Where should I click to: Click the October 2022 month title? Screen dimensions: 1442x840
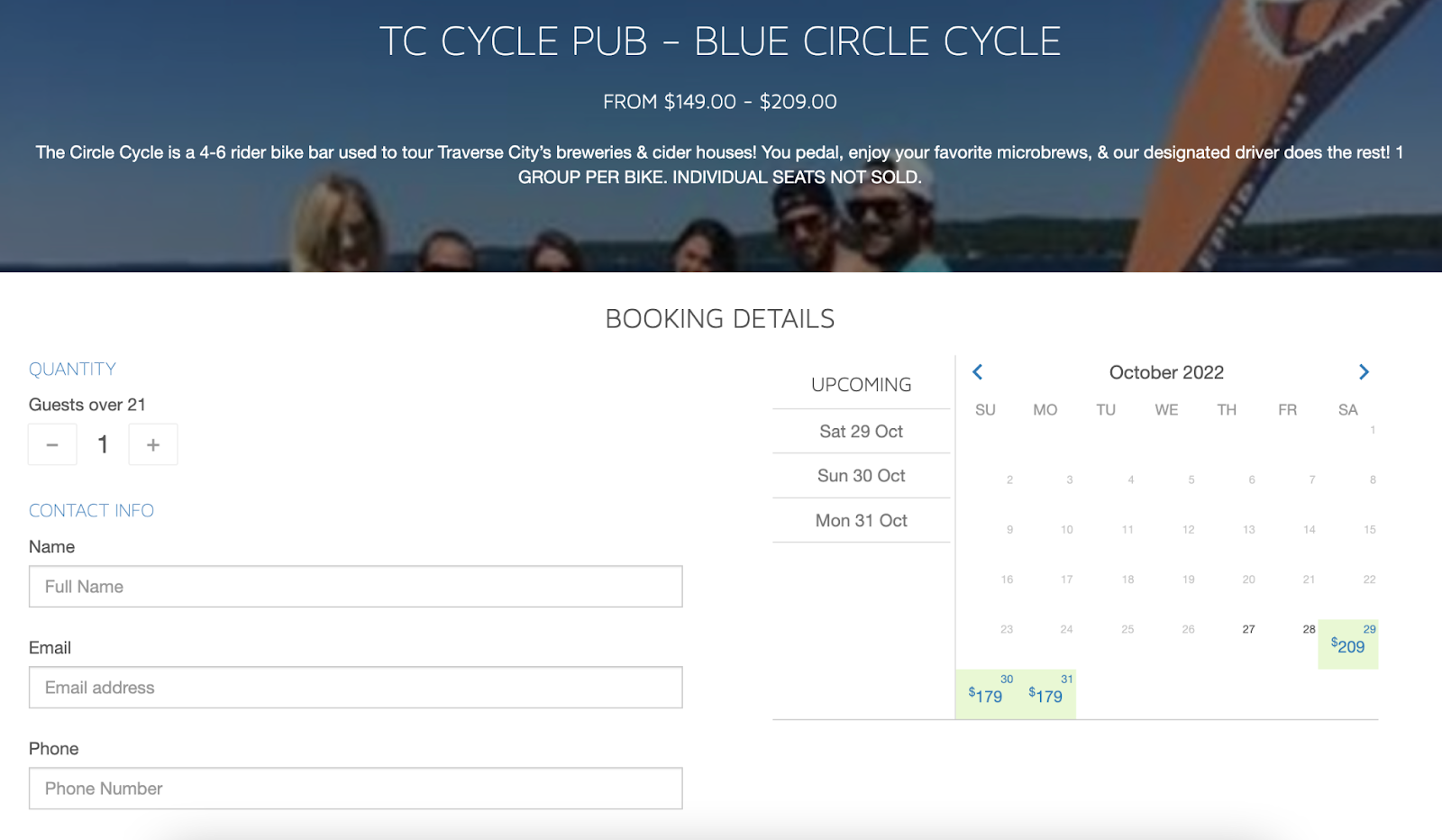tap(1166, 372)
